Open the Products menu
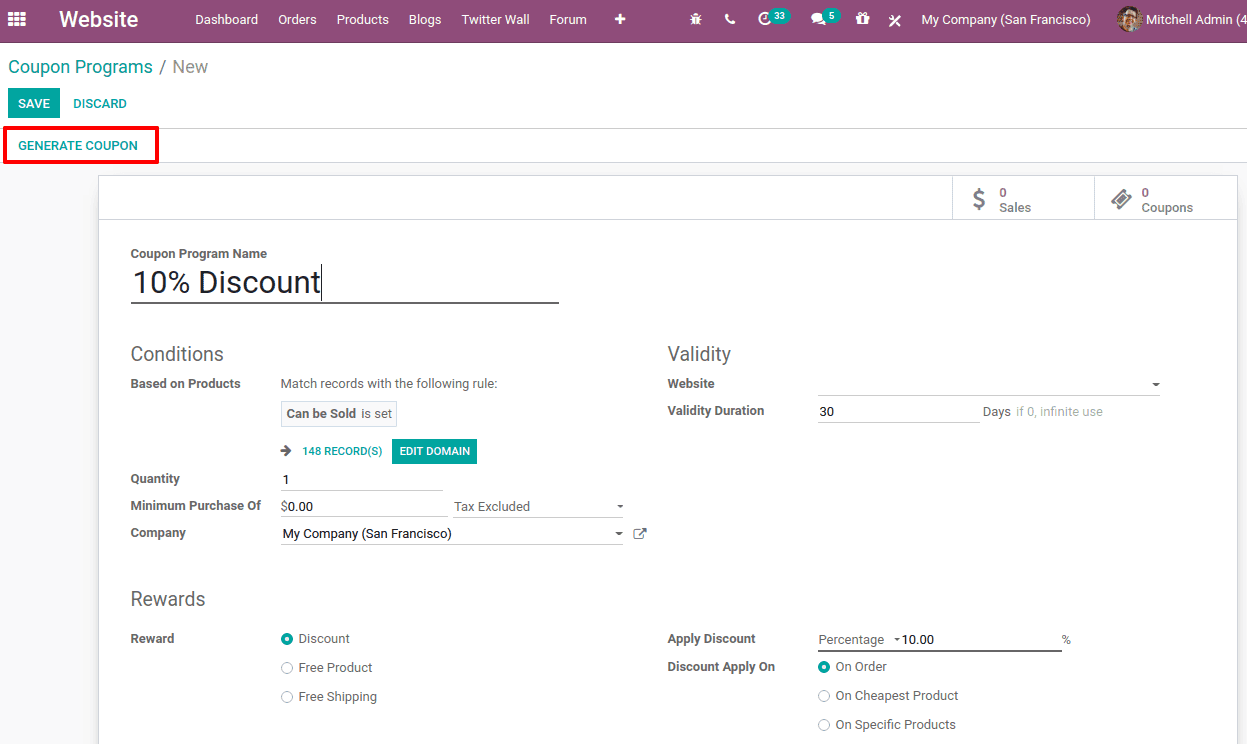Image resolution: width=1247 pixels, height=744 pixels. pos(362,19)
